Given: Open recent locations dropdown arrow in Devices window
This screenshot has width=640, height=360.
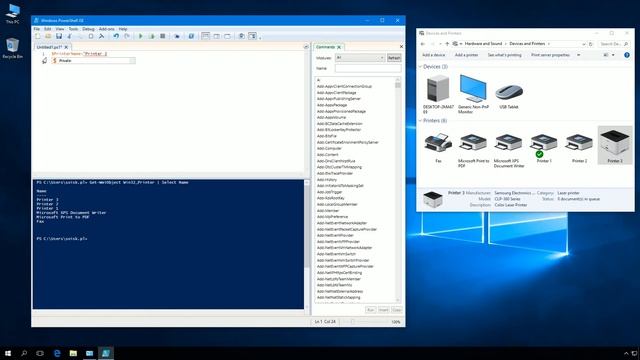Looking at the screenshot, I should (x=440, y=44).
